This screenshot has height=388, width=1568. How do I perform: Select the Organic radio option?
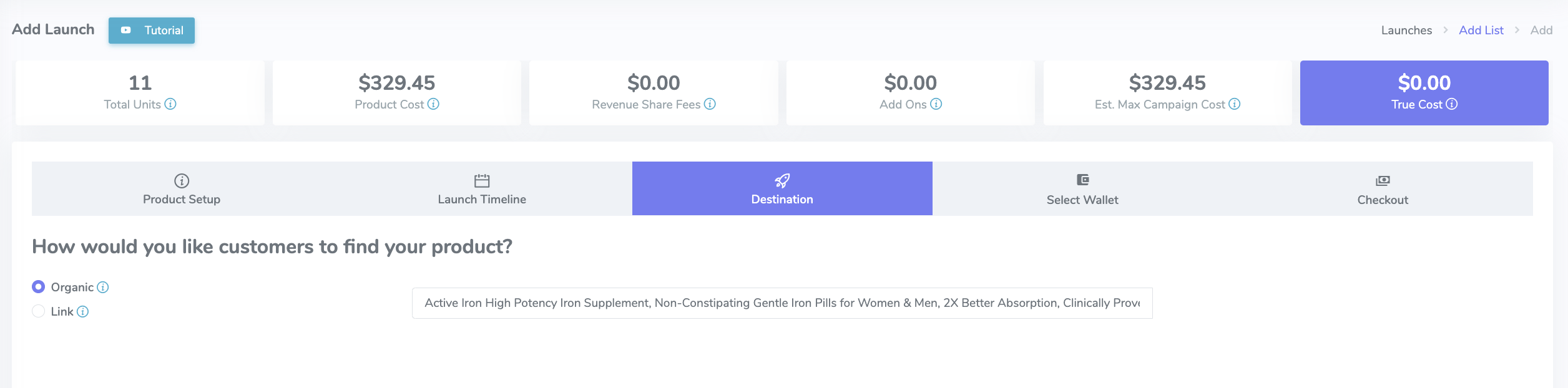39,287
